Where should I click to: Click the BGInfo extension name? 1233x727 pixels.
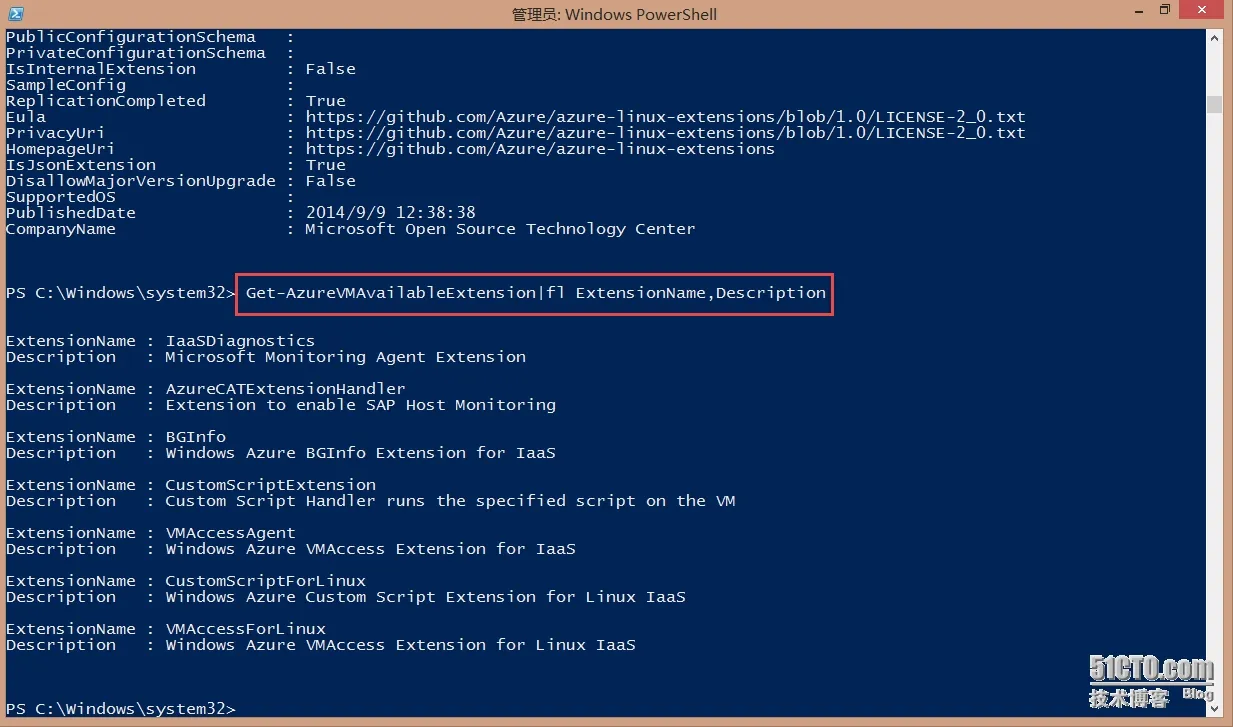click(195, 437)
